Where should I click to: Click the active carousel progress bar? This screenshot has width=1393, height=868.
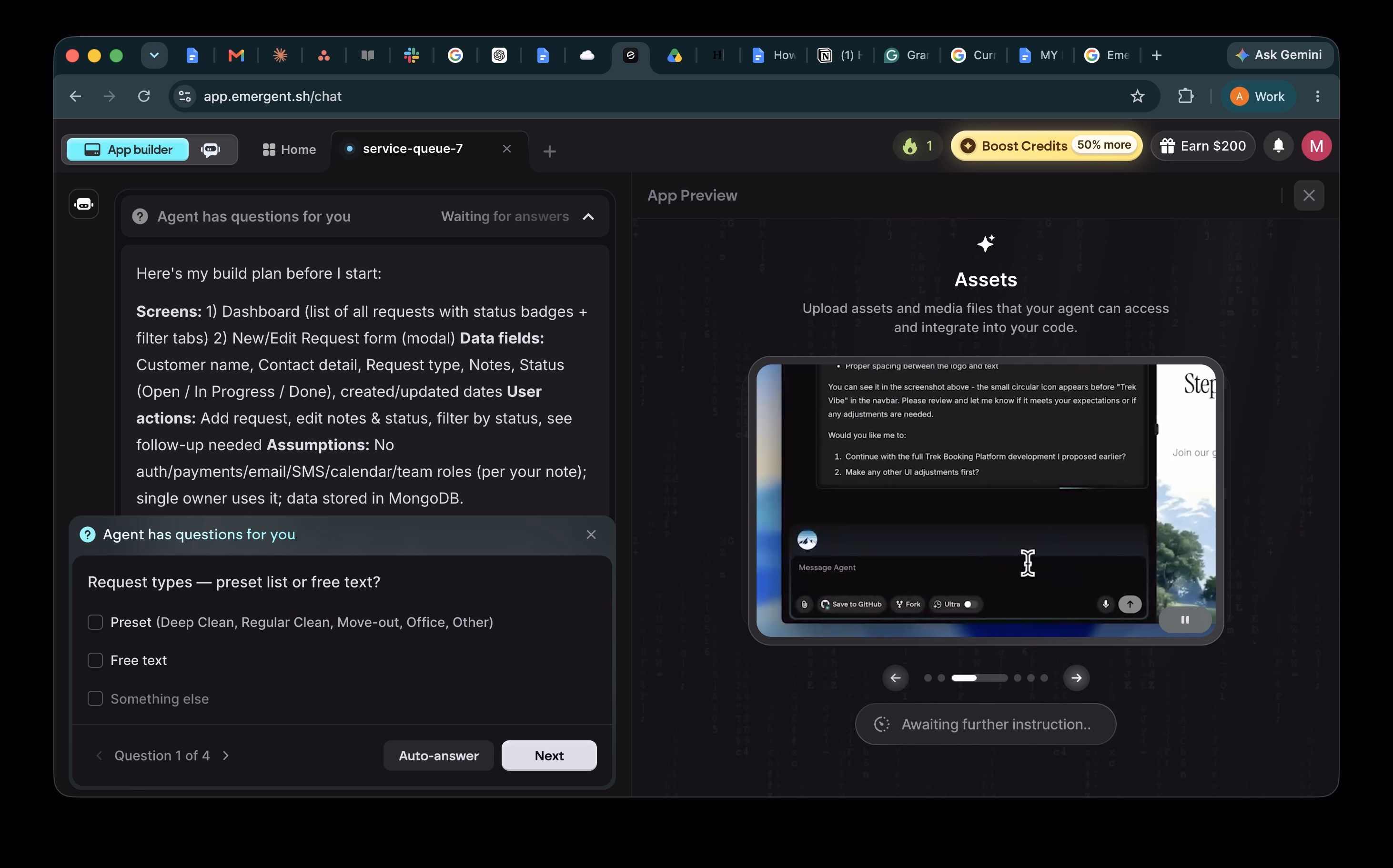tap(979, 678)
